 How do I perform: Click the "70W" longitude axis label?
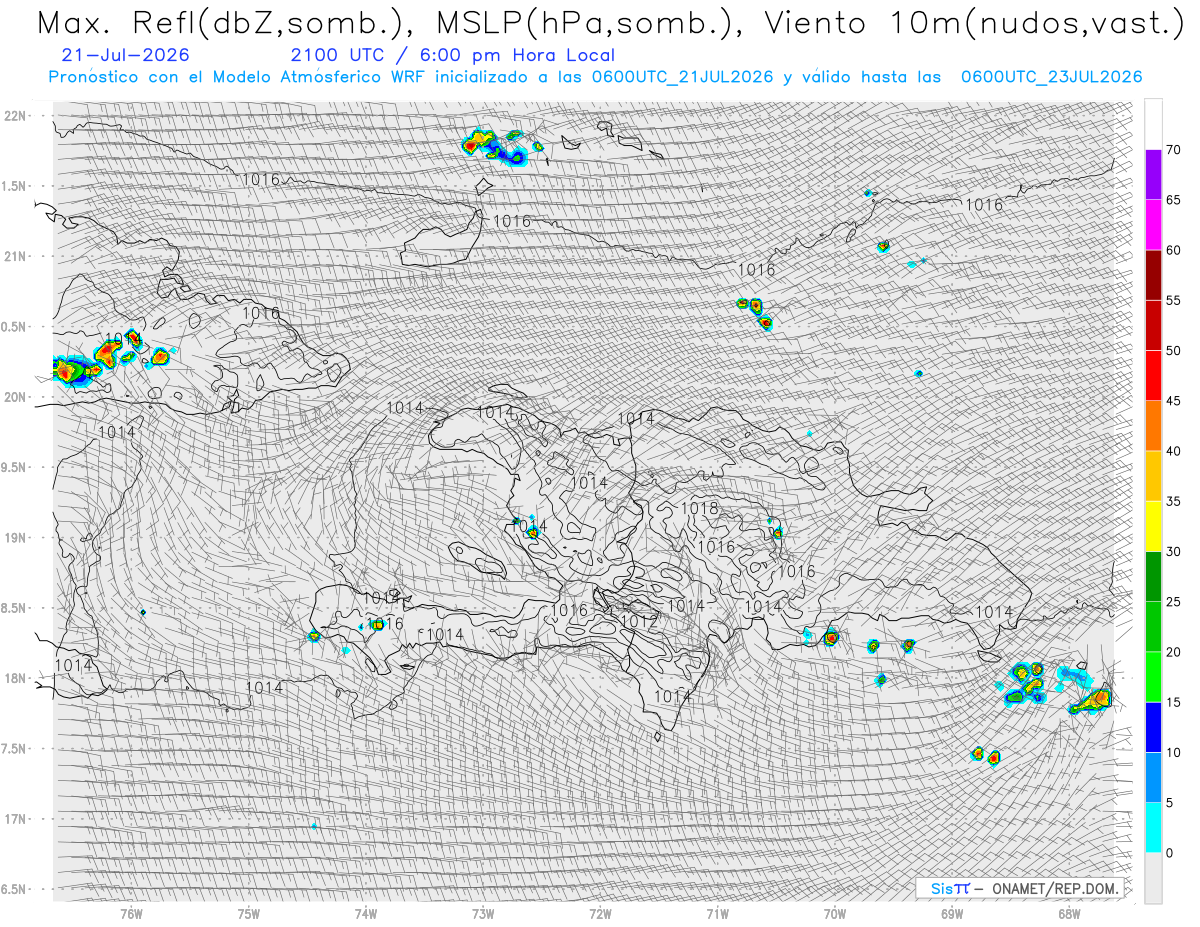tap(835, 913)
